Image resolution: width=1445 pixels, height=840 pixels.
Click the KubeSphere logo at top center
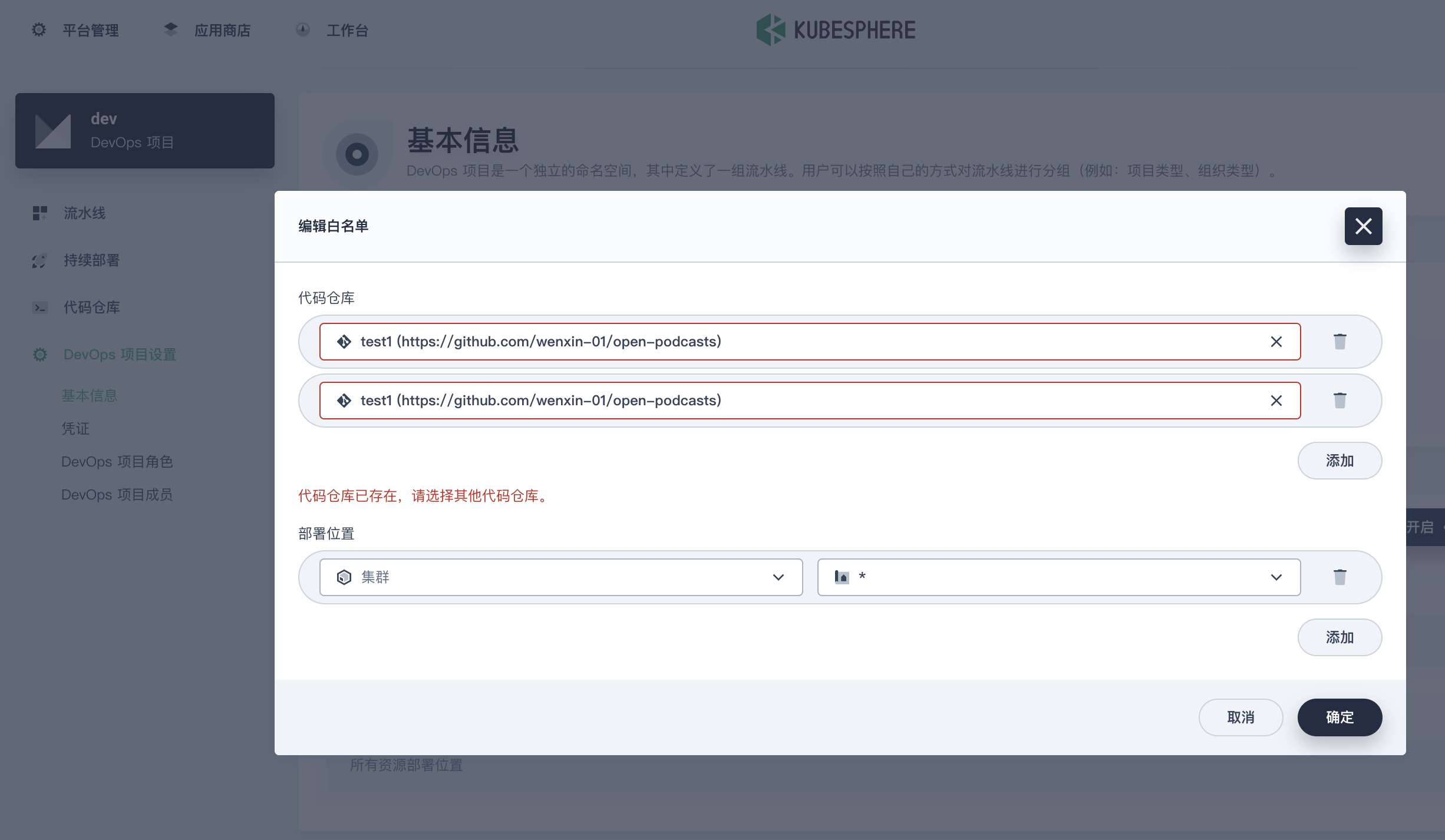(x=836, y=29)
